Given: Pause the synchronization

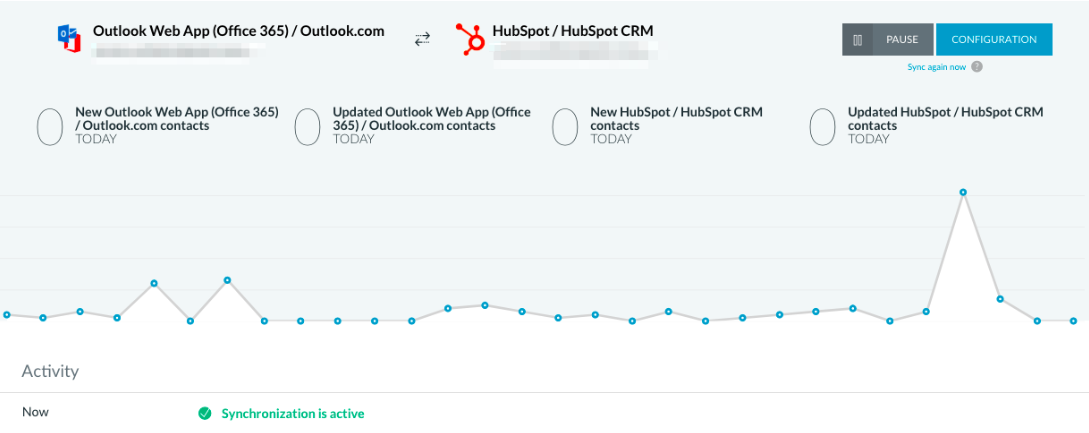Looking at the screenshot, I should coord(888,40).
